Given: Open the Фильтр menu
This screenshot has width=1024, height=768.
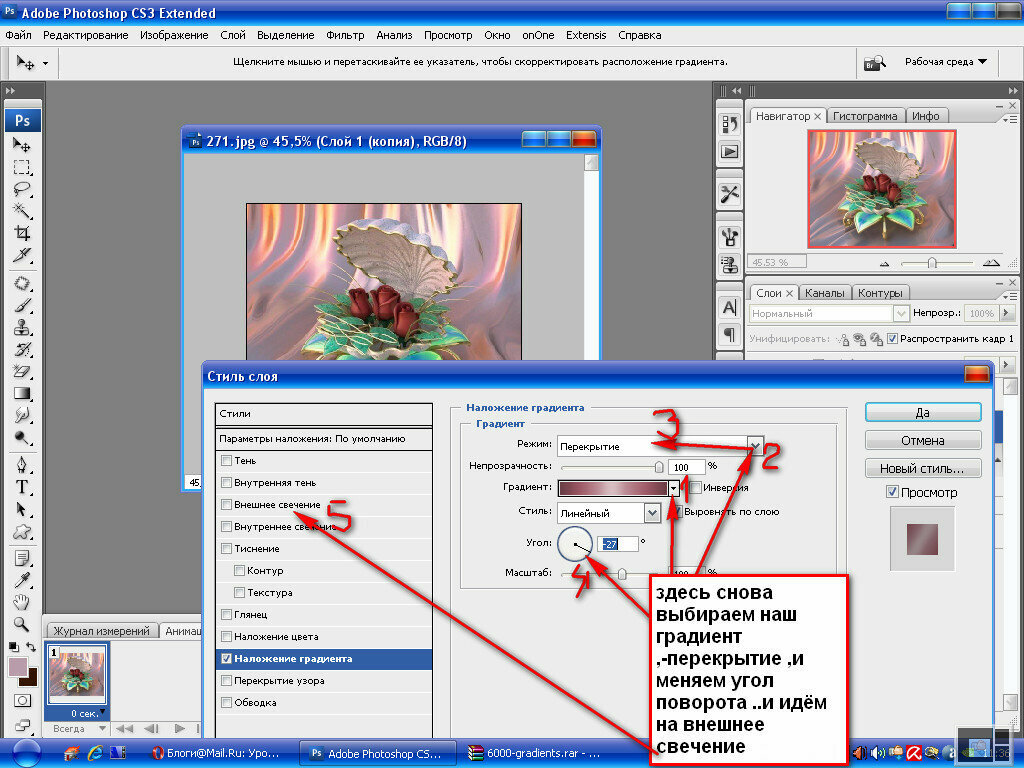Looking at the screenshot, I should 345,35.
